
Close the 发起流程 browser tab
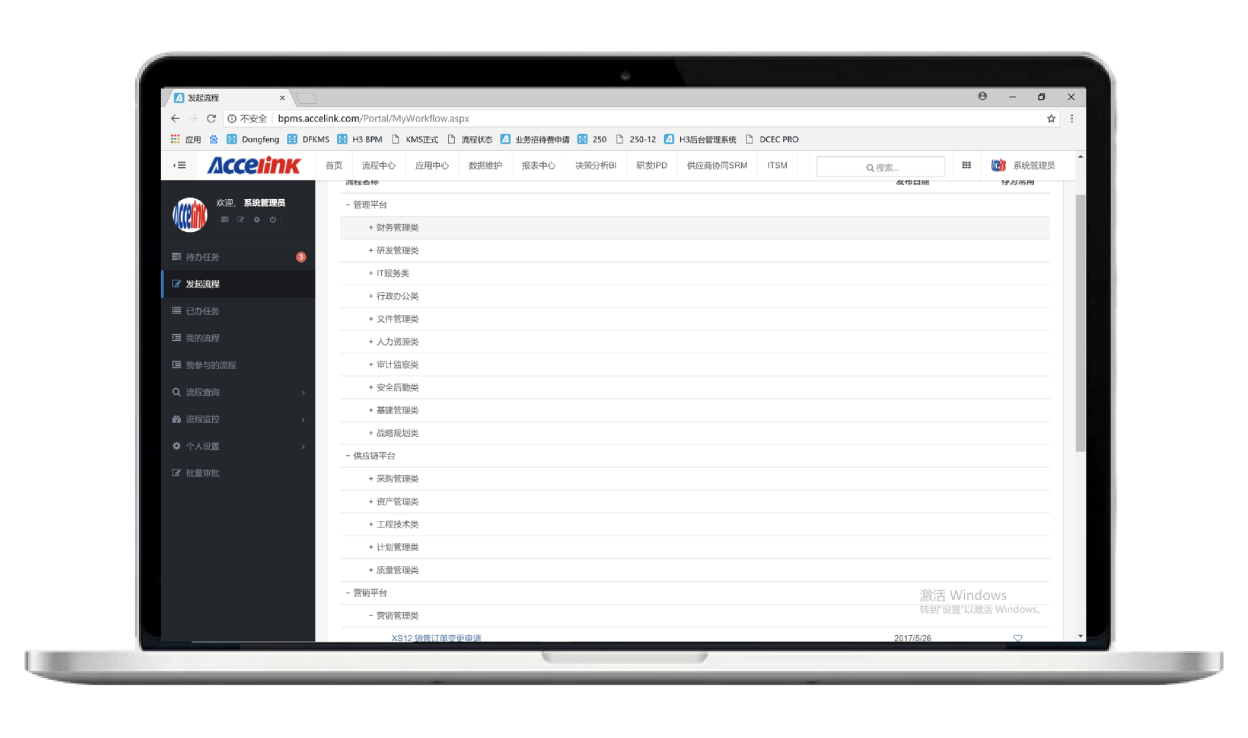pyautogui.click(x=282, y=98)
